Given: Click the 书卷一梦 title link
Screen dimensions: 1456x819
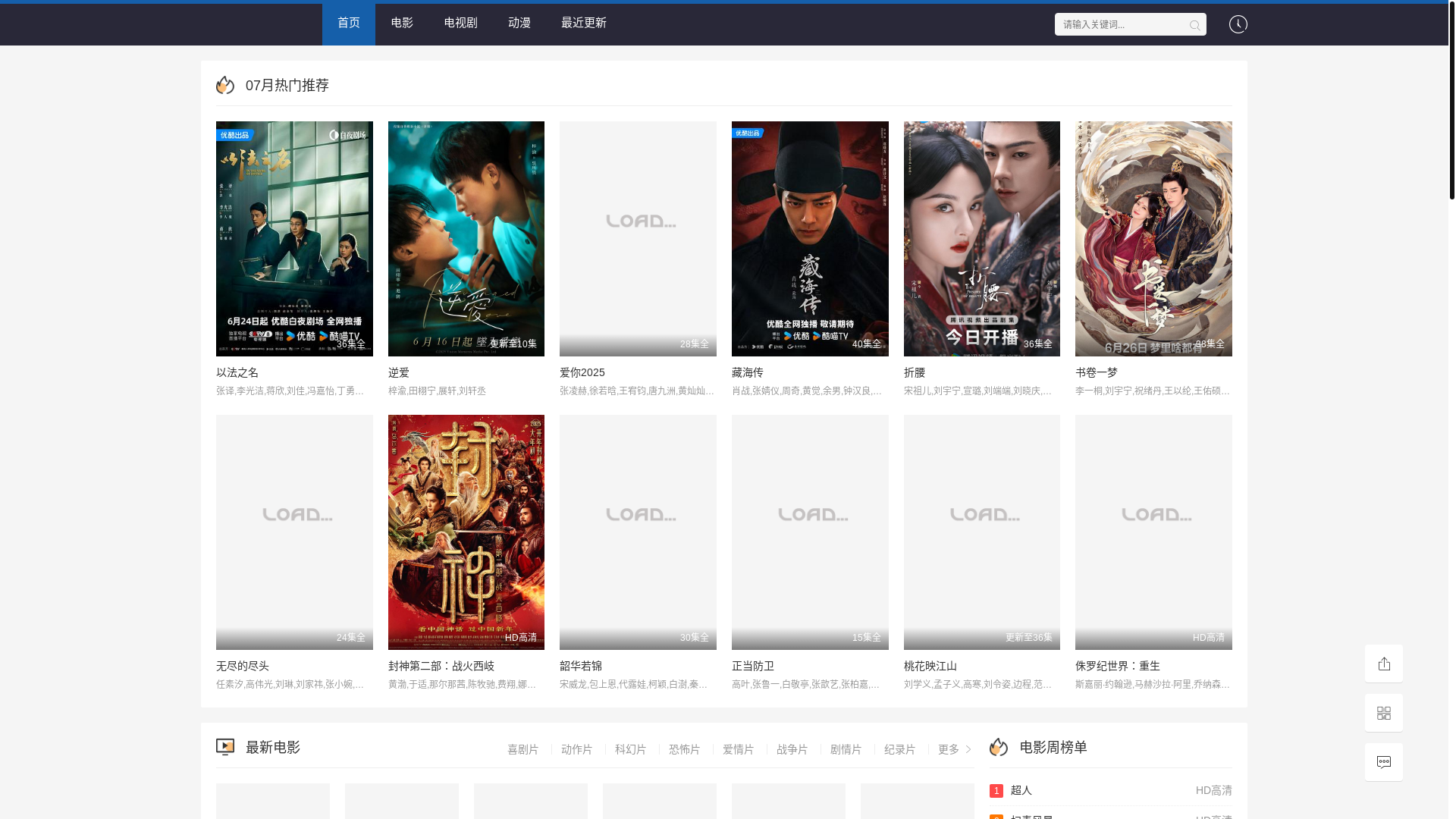Looking at the screenshot, I should coord(1097,372).
